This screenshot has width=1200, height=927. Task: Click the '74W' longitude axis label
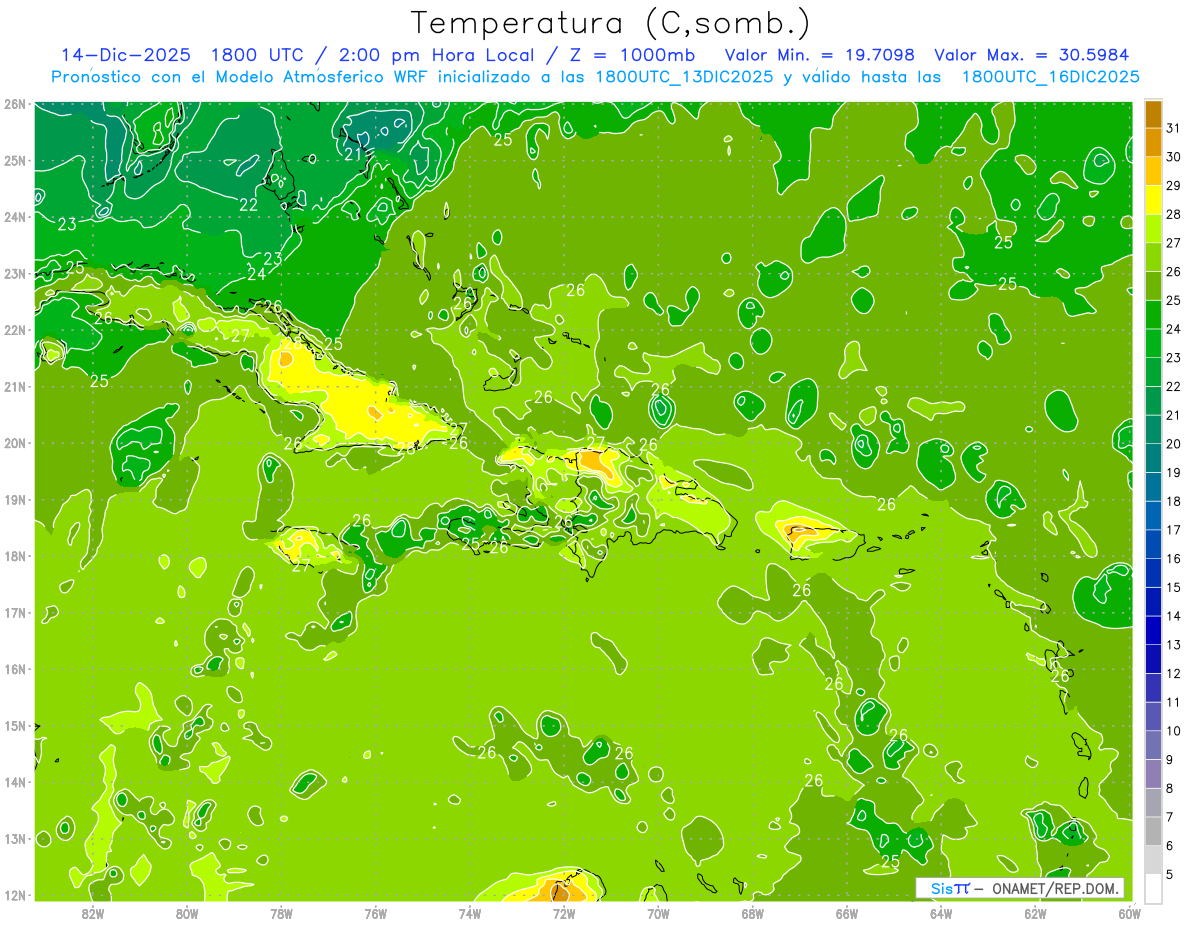point(470,913)
